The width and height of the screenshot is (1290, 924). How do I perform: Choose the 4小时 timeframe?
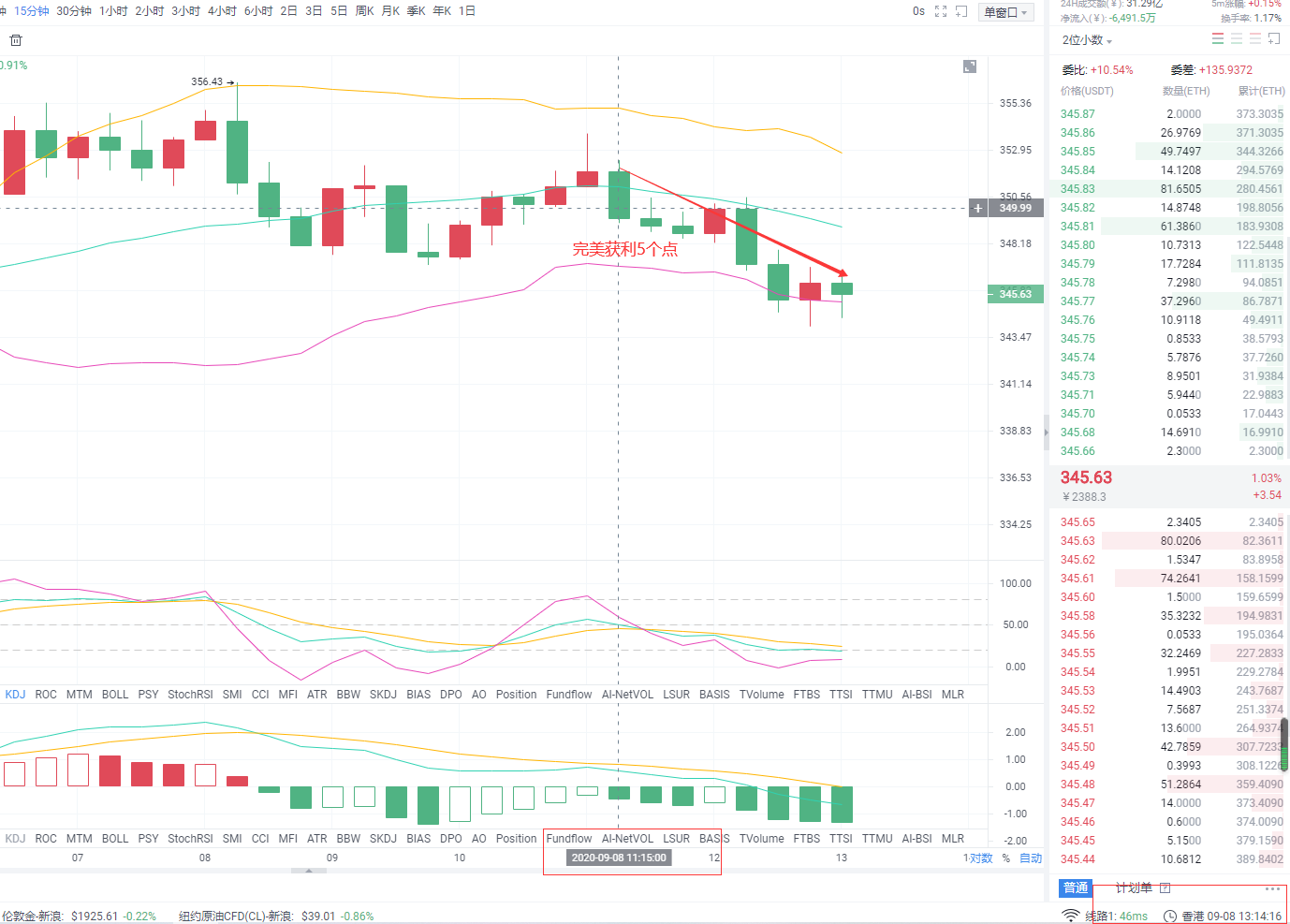(x=222, y=11)
